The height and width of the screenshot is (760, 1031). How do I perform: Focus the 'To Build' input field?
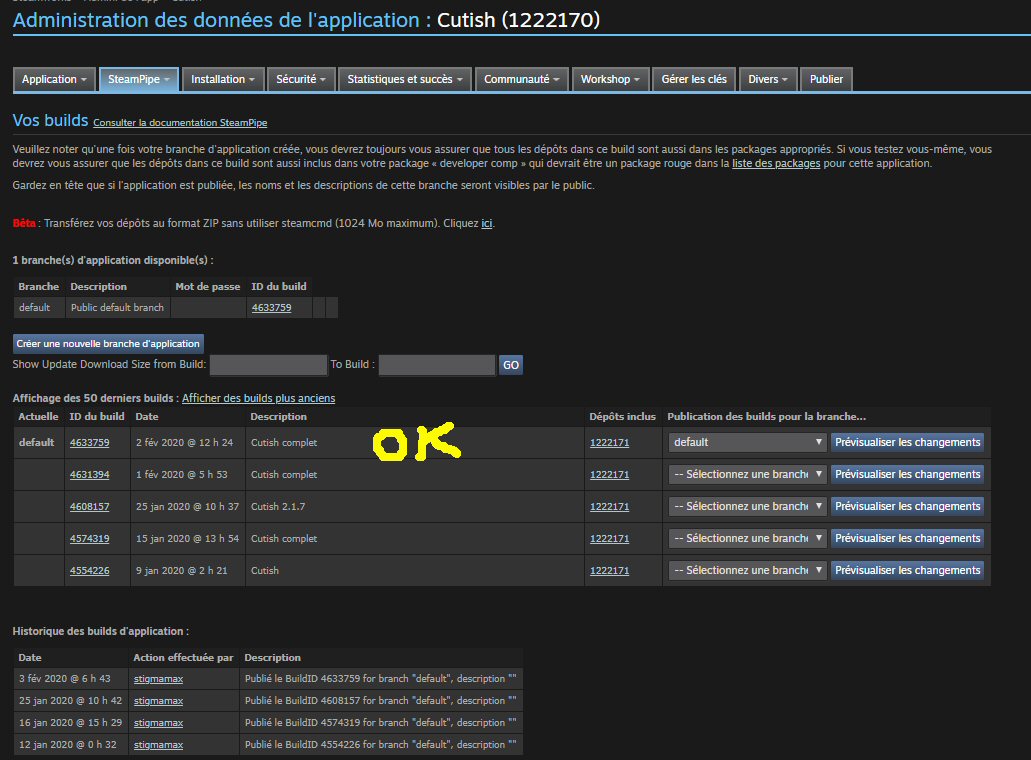tap(437, 365)
